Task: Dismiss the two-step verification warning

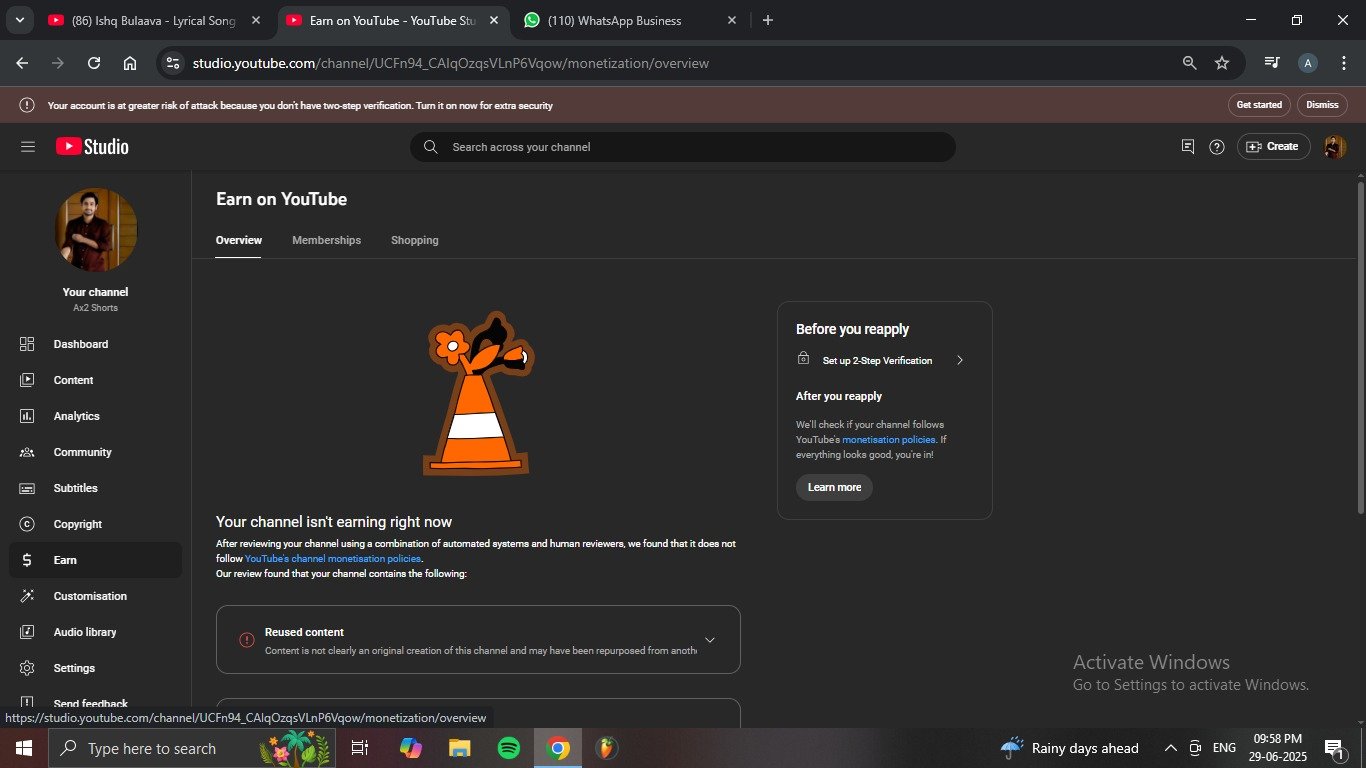Action: click(x=1322, y=105)
